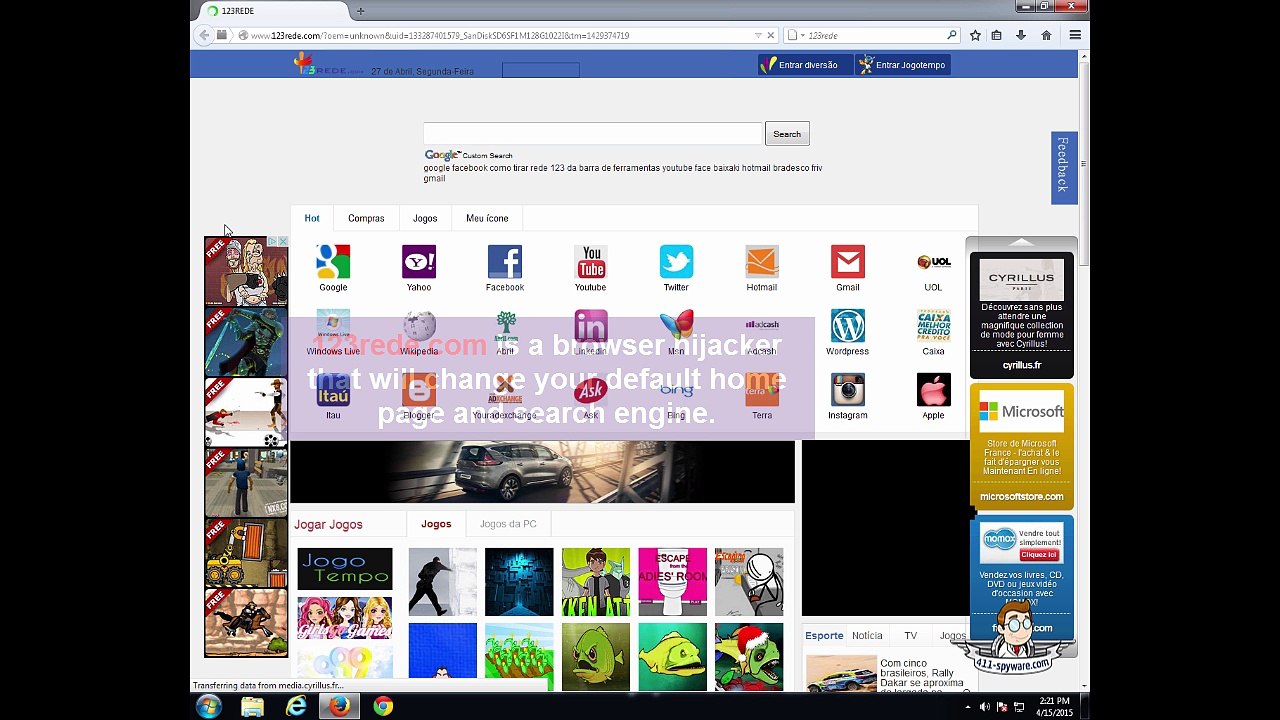Open the Ben 10 game thumbnail

click(x=596, y=581)
